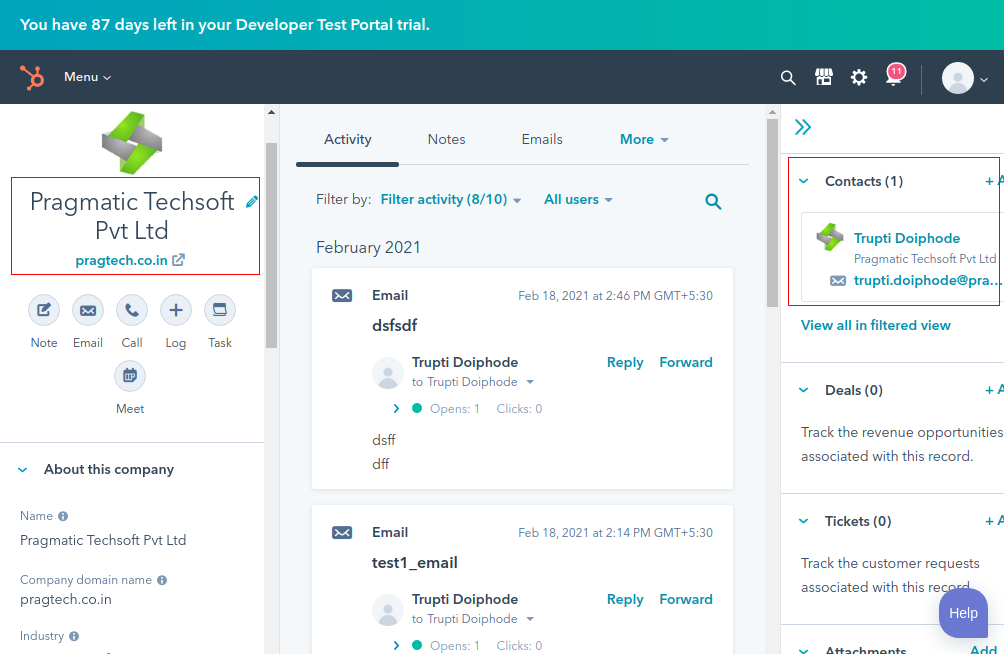Click the Name field info icon
Viewport: 1004px width, 654px height.
click(x=63, y=516)
